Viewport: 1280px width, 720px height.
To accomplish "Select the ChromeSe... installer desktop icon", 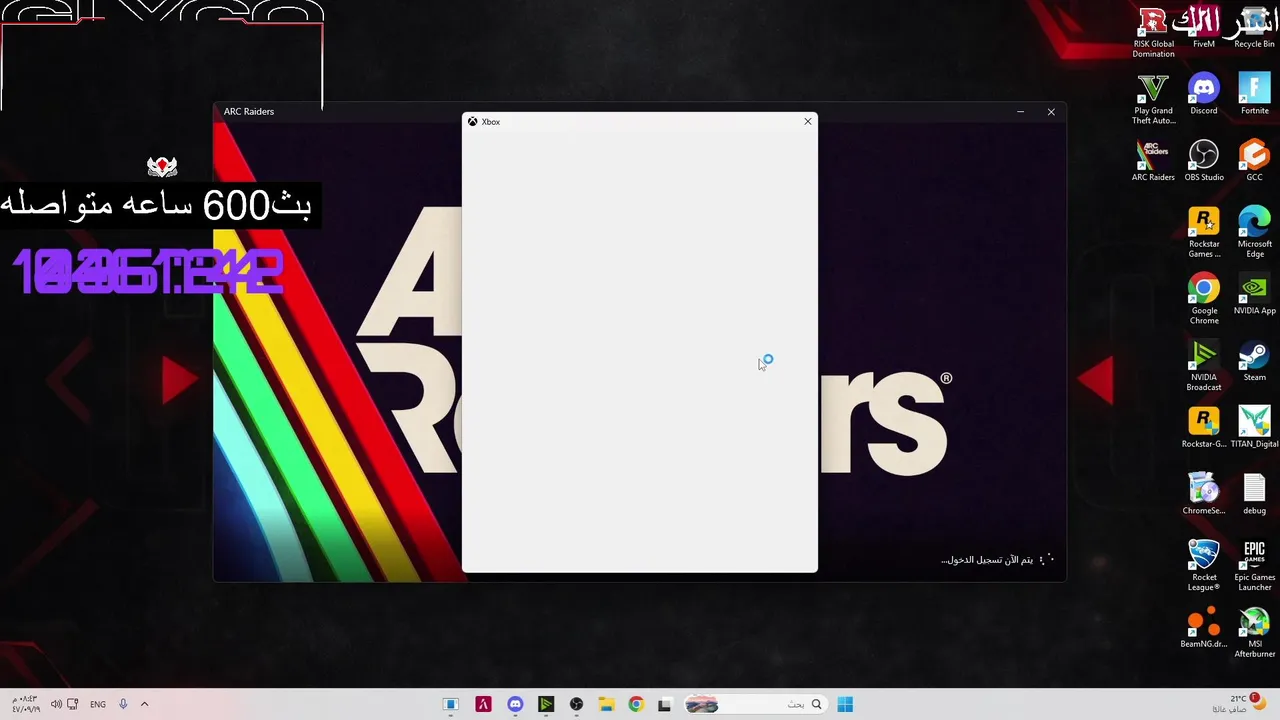I will coord(1204,494).
